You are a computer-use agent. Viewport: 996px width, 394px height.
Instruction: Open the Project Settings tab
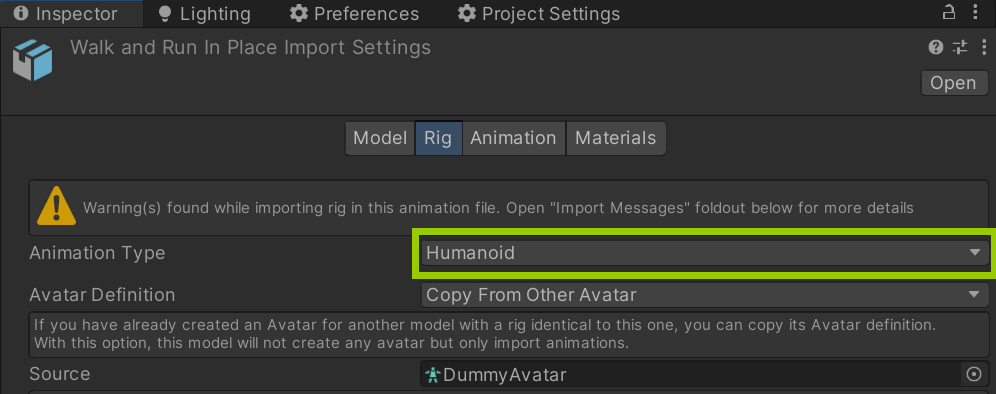point(539,13)
